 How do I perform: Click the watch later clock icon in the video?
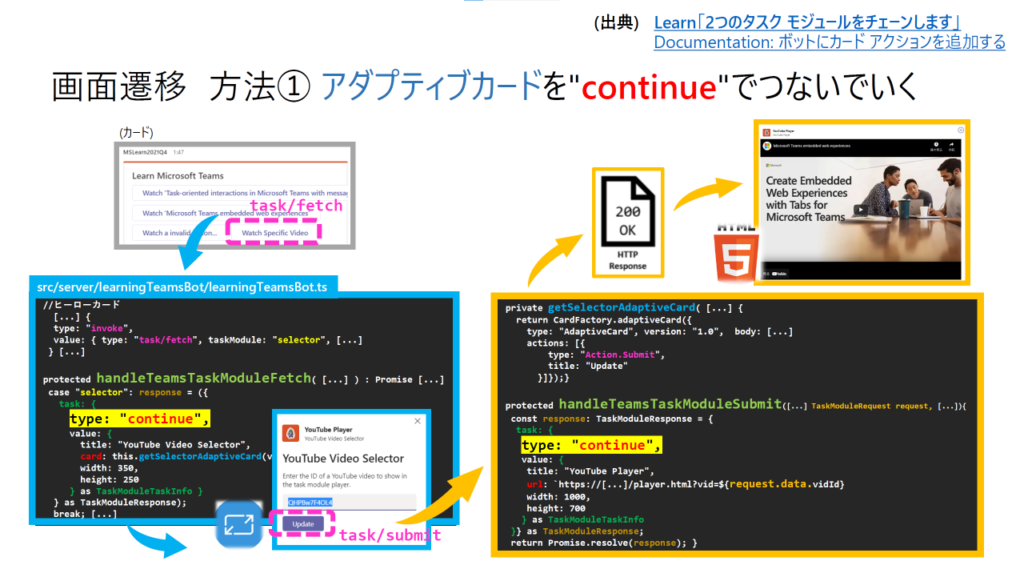(934, 146)
